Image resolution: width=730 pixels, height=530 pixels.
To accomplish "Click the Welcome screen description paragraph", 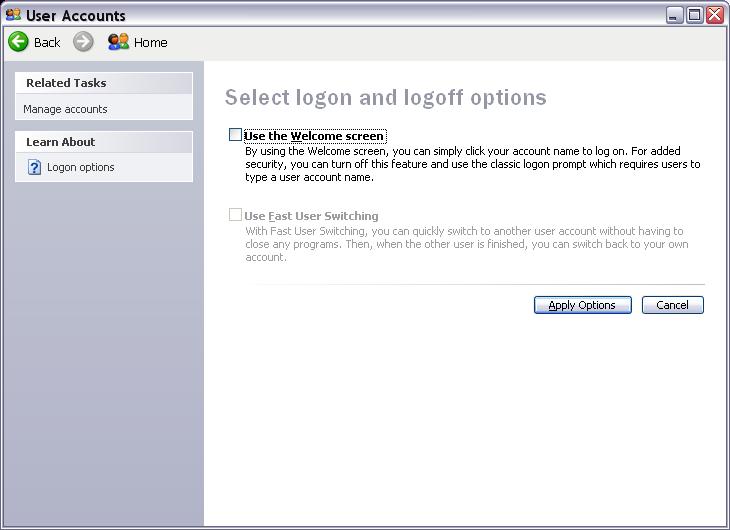I will pyautogui.click(x=473, y=164).
